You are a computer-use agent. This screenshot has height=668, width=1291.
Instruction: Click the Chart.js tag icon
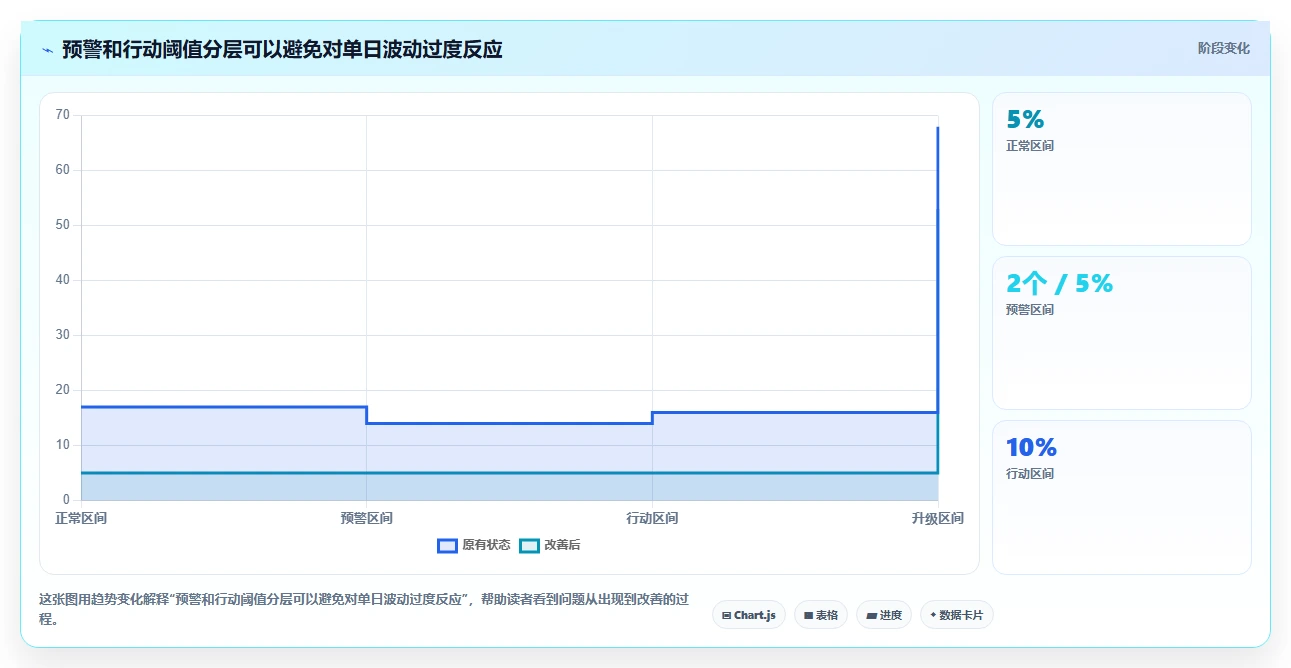[x=726, y=615]
